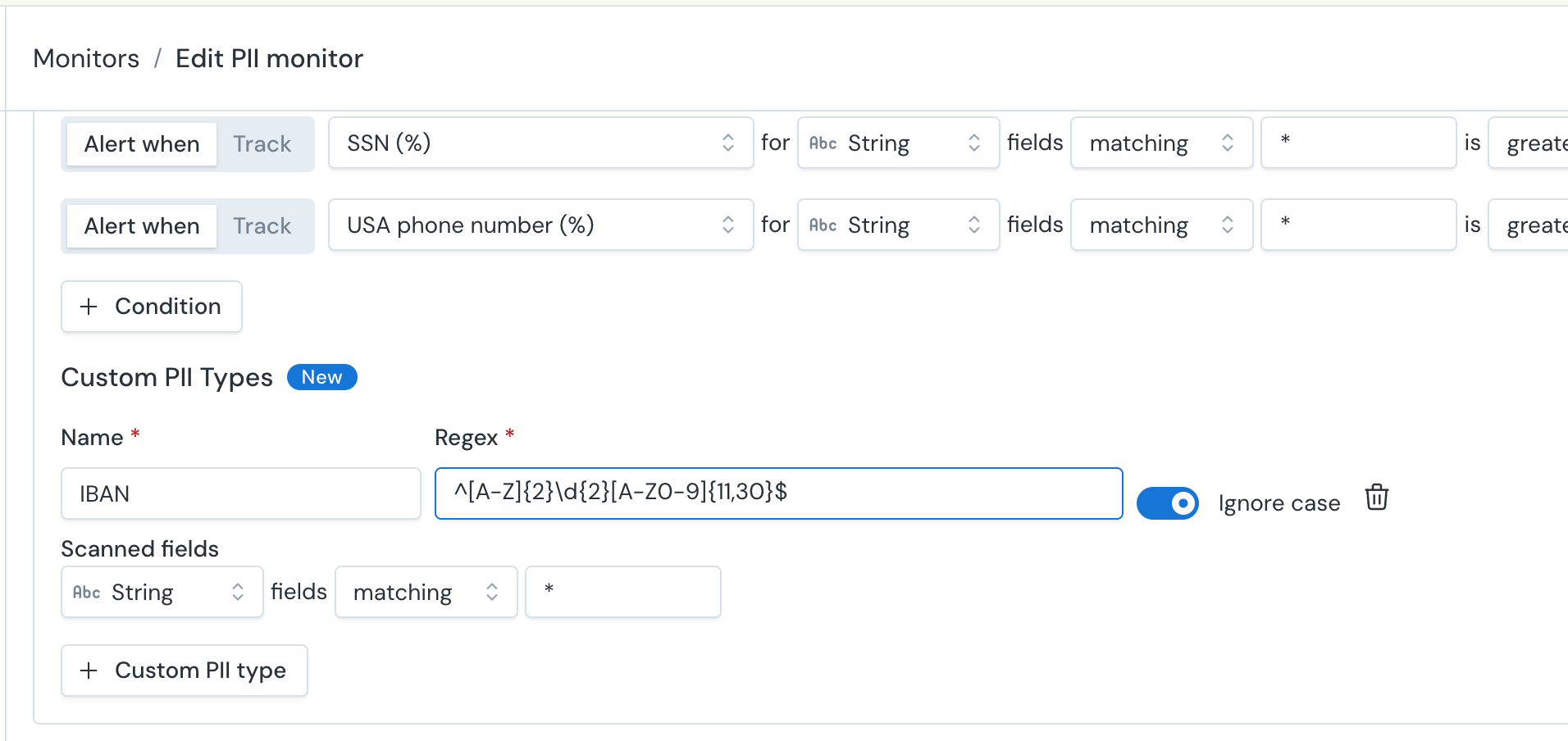Select Track in USA phone number row
Image resolution: width=1568 pixels, height=741 pixels.
[262, 226]
